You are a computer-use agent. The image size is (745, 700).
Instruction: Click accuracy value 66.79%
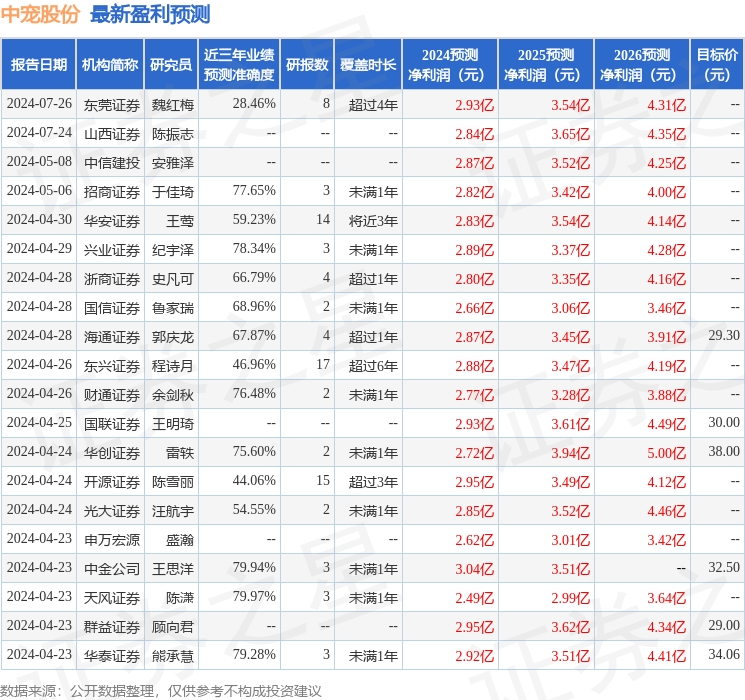tap(254, 278)
